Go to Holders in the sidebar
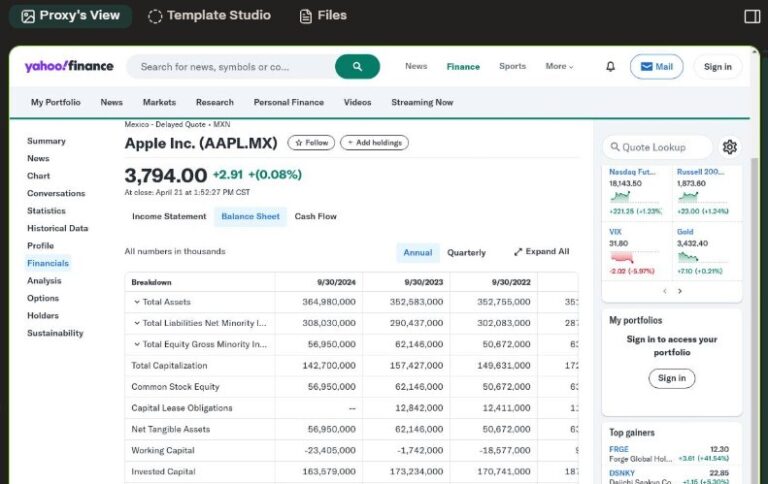Viewport: 768px width, 484px height. 43,315
